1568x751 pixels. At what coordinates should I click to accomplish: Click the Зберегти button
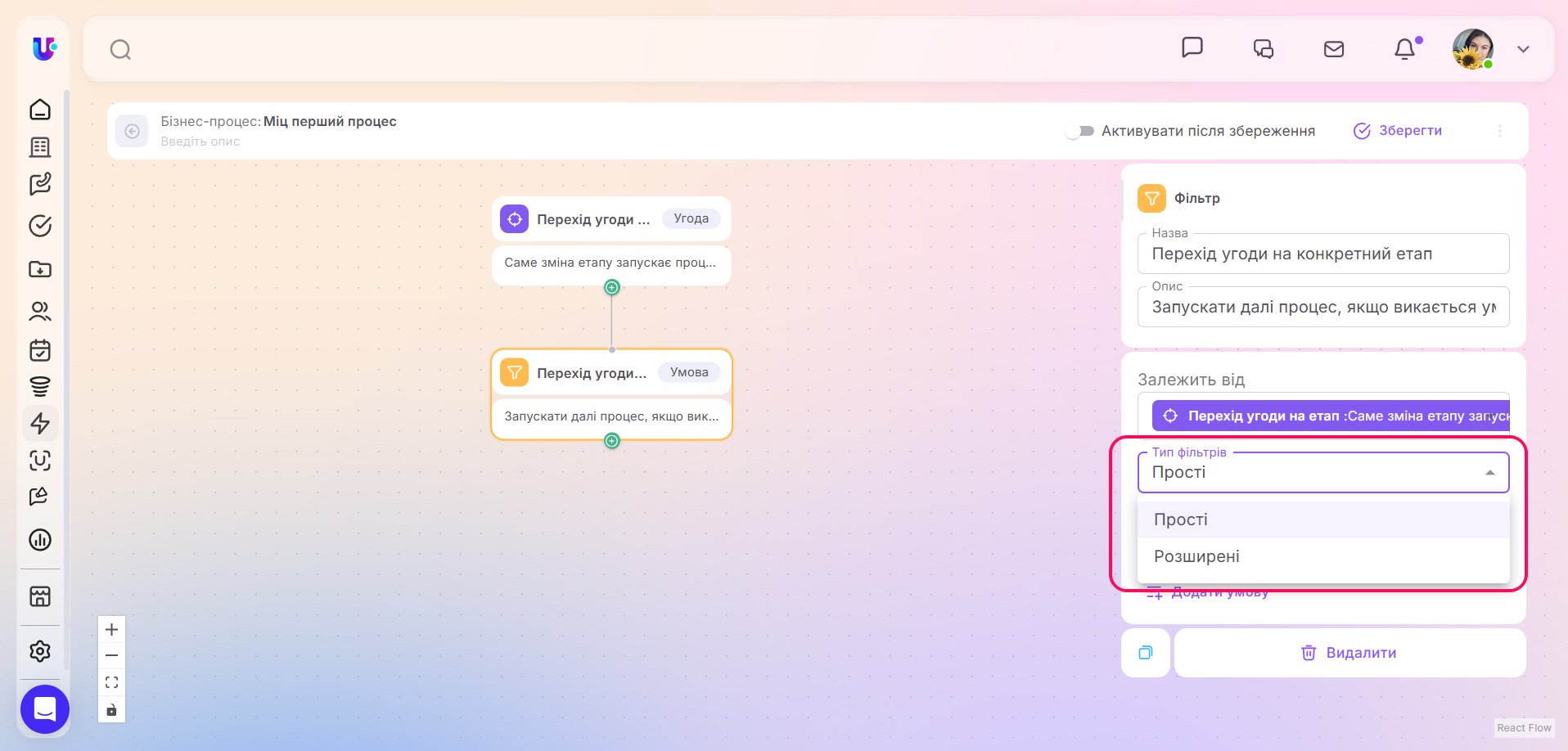tap(1398, 131)
